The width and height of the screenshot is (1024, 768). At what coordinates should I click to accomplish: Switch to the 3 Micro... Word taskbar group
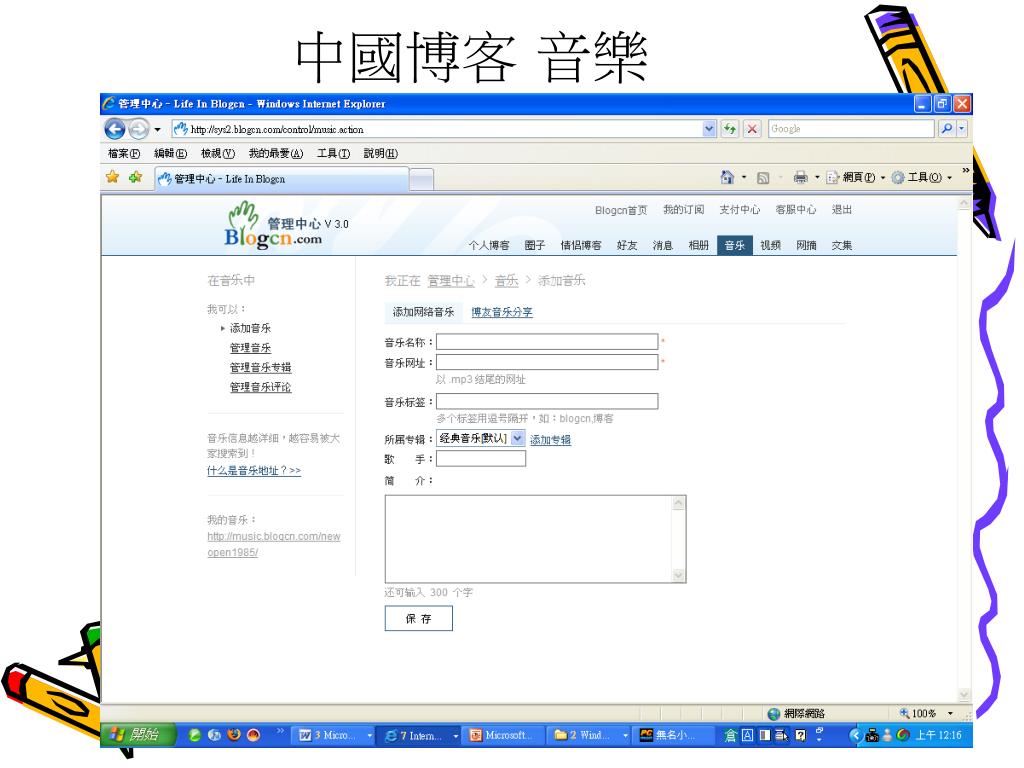coord(334,735)
